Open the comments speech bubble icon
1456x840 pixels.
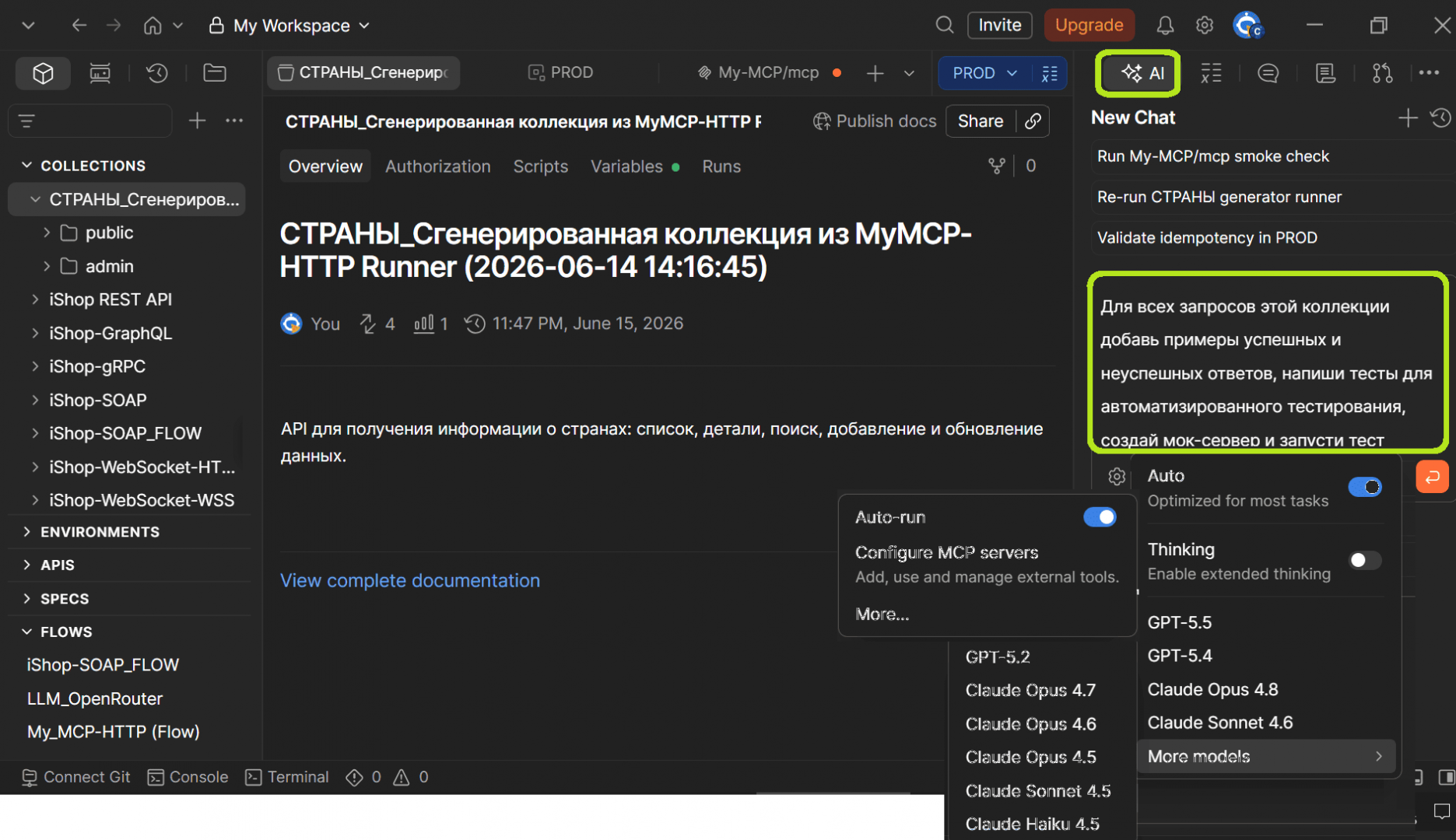(x=1268, y=73)
